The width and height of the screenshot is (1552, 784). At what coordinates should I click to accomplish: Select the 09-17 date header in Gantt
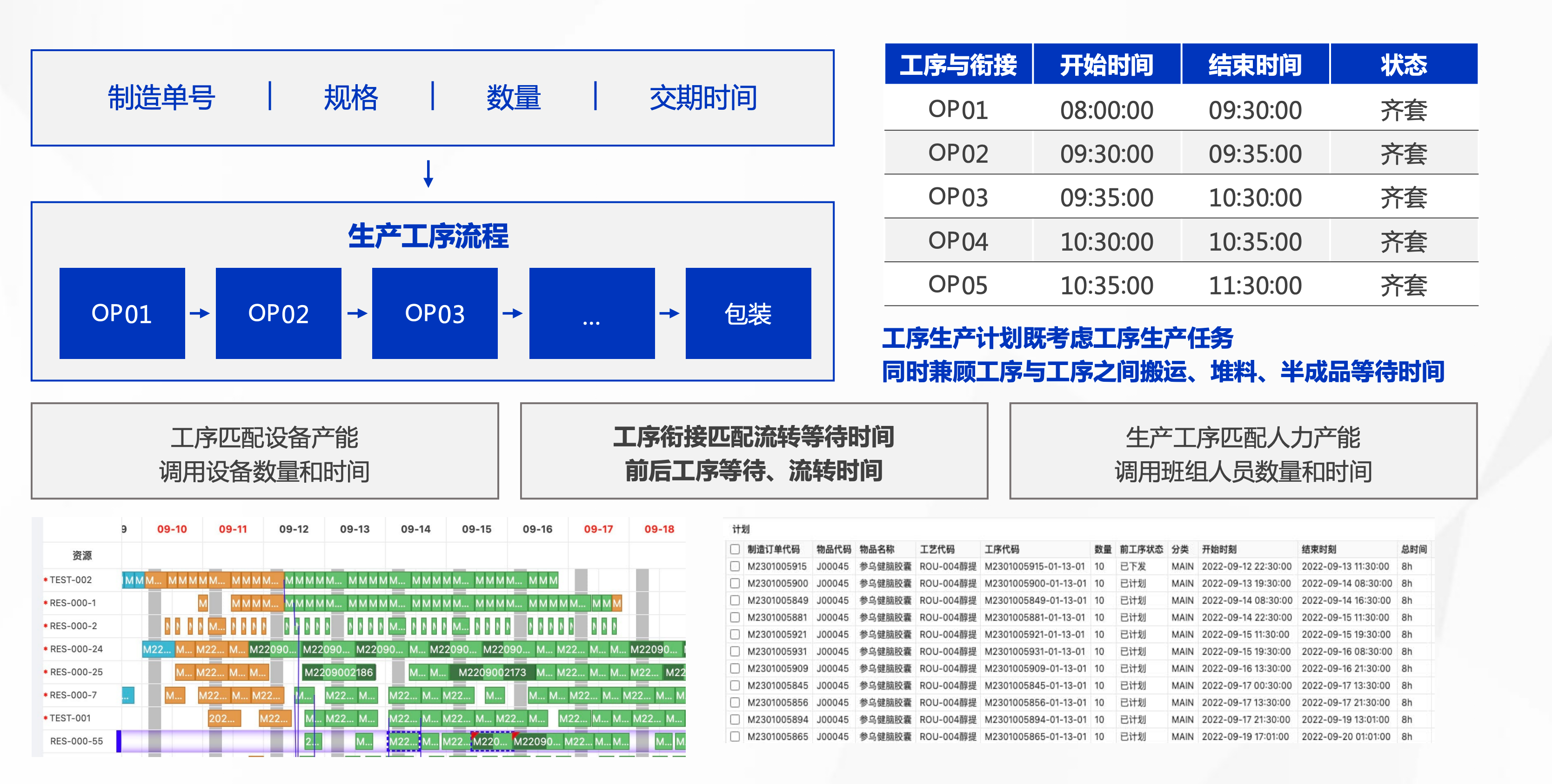pyautogui.click(x=598, y=529)
